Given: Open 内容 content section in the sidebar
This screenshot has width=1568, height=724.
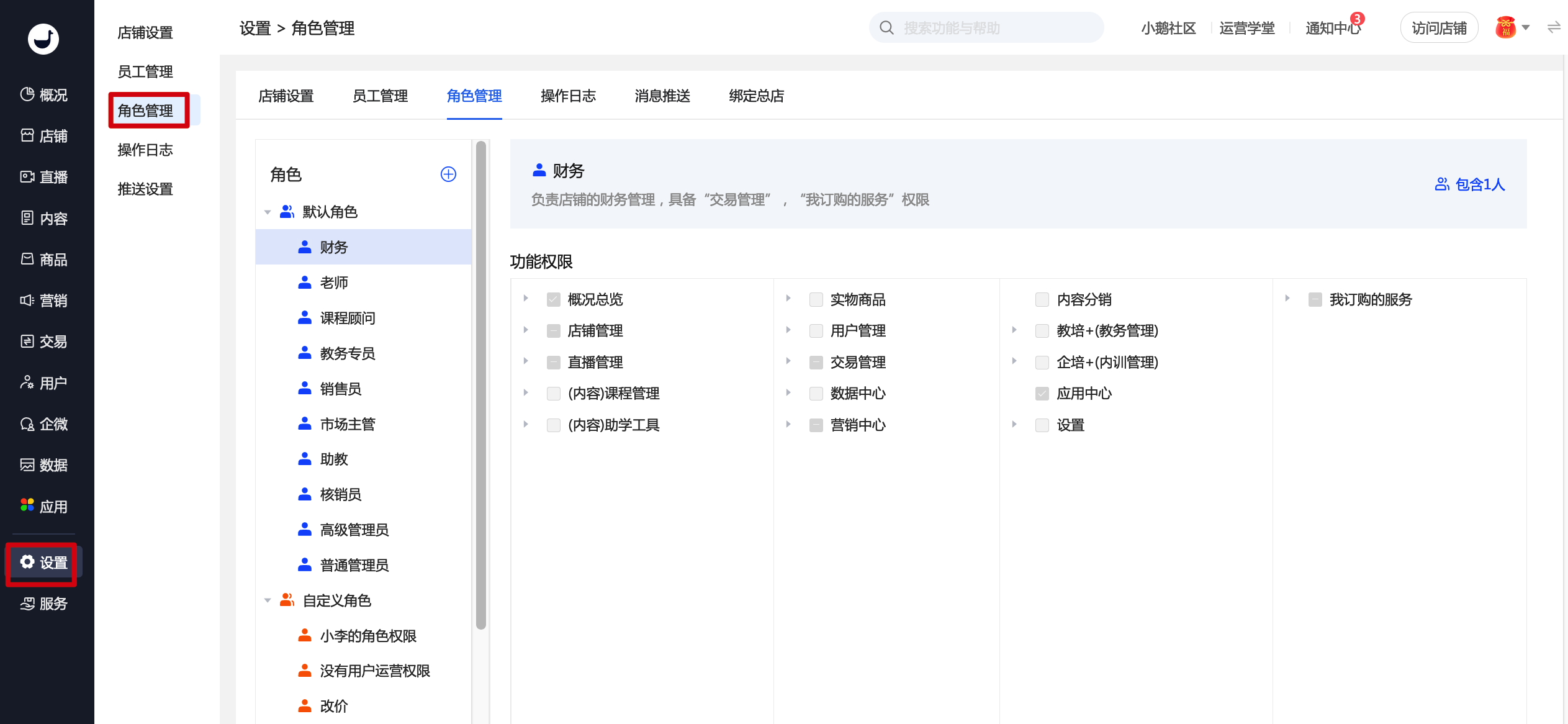Looking at the screenshot, I should [43, 218].
